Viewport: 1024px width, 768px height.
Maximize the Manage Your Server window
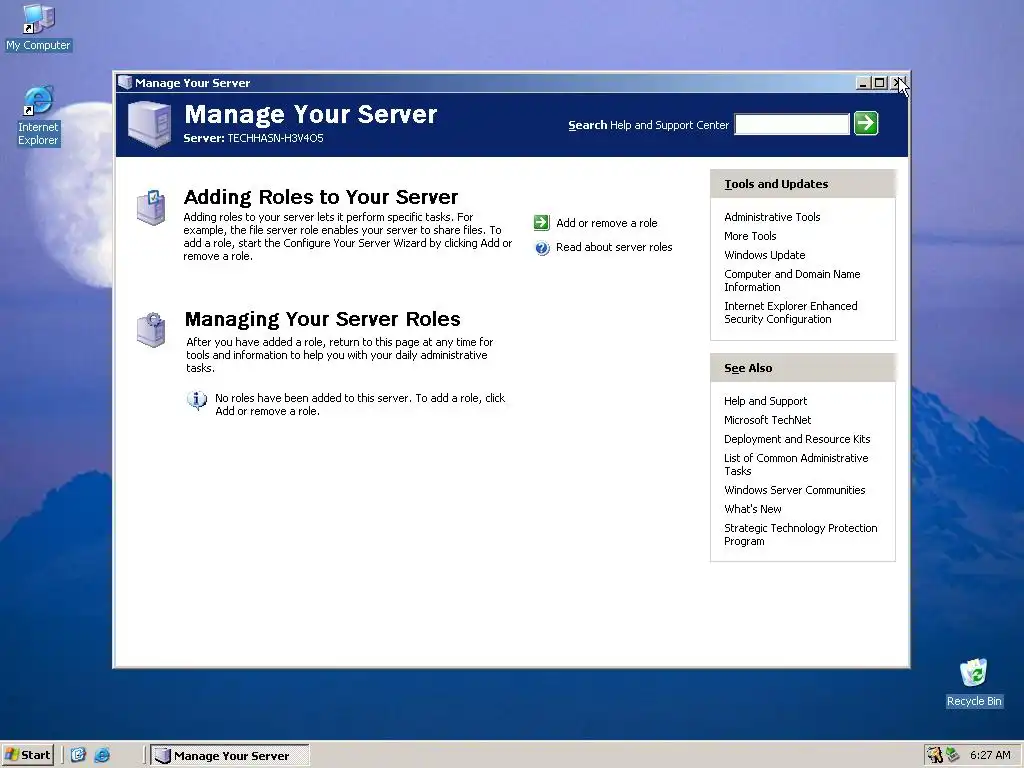[x=879, y=83]
